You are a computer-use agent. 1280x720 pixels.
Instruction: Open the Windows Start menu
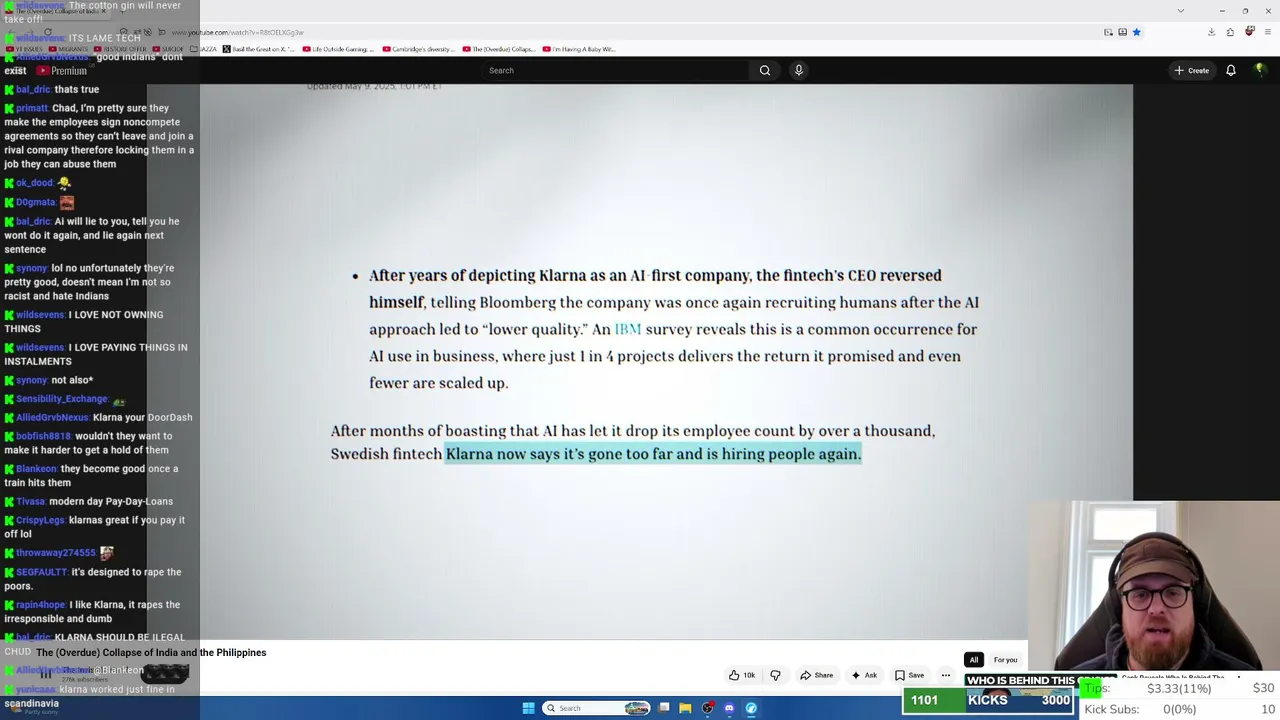[x=529, y=708]
